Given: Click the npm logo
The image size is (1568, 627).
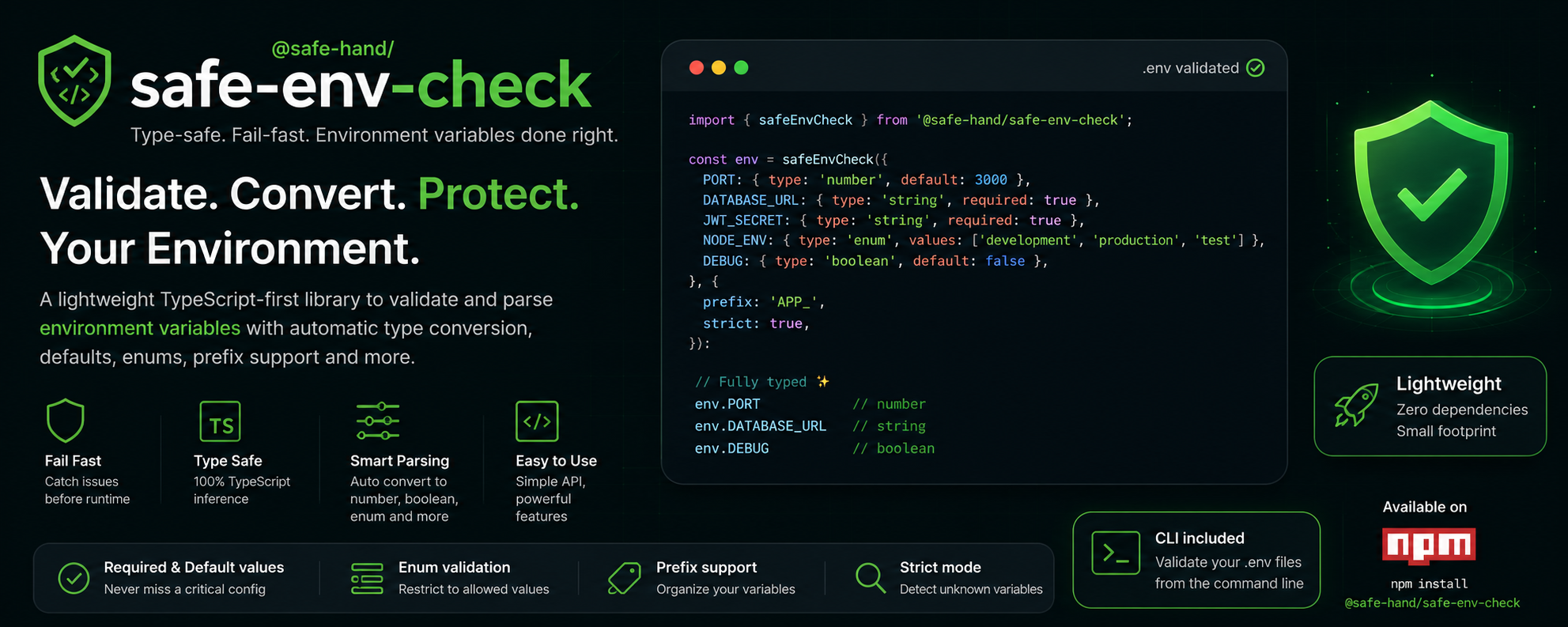Looking at the screenshot, I should [1429, 546].
